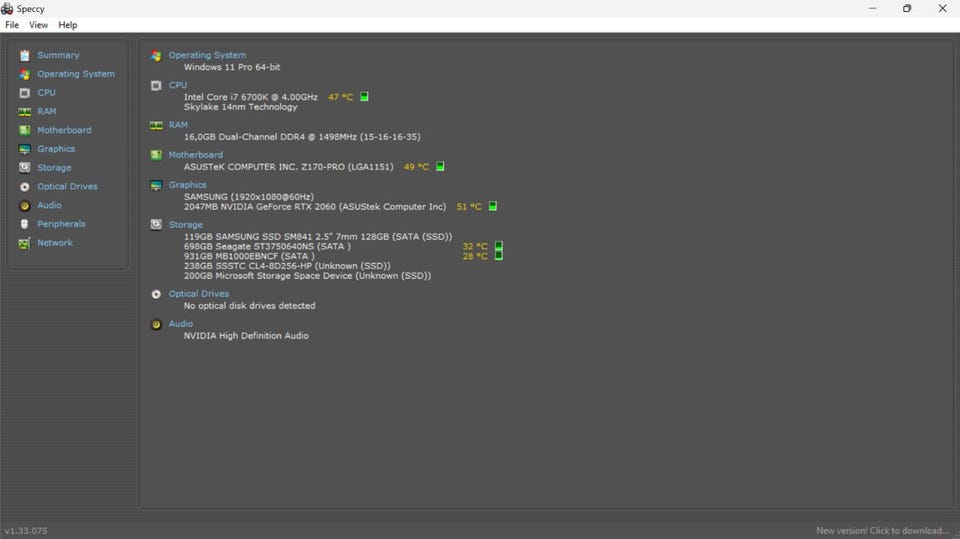This screenshot has height=539, width=960.
Task: Click the monitor icon beside Graphics heading
Action: [156, 186]
